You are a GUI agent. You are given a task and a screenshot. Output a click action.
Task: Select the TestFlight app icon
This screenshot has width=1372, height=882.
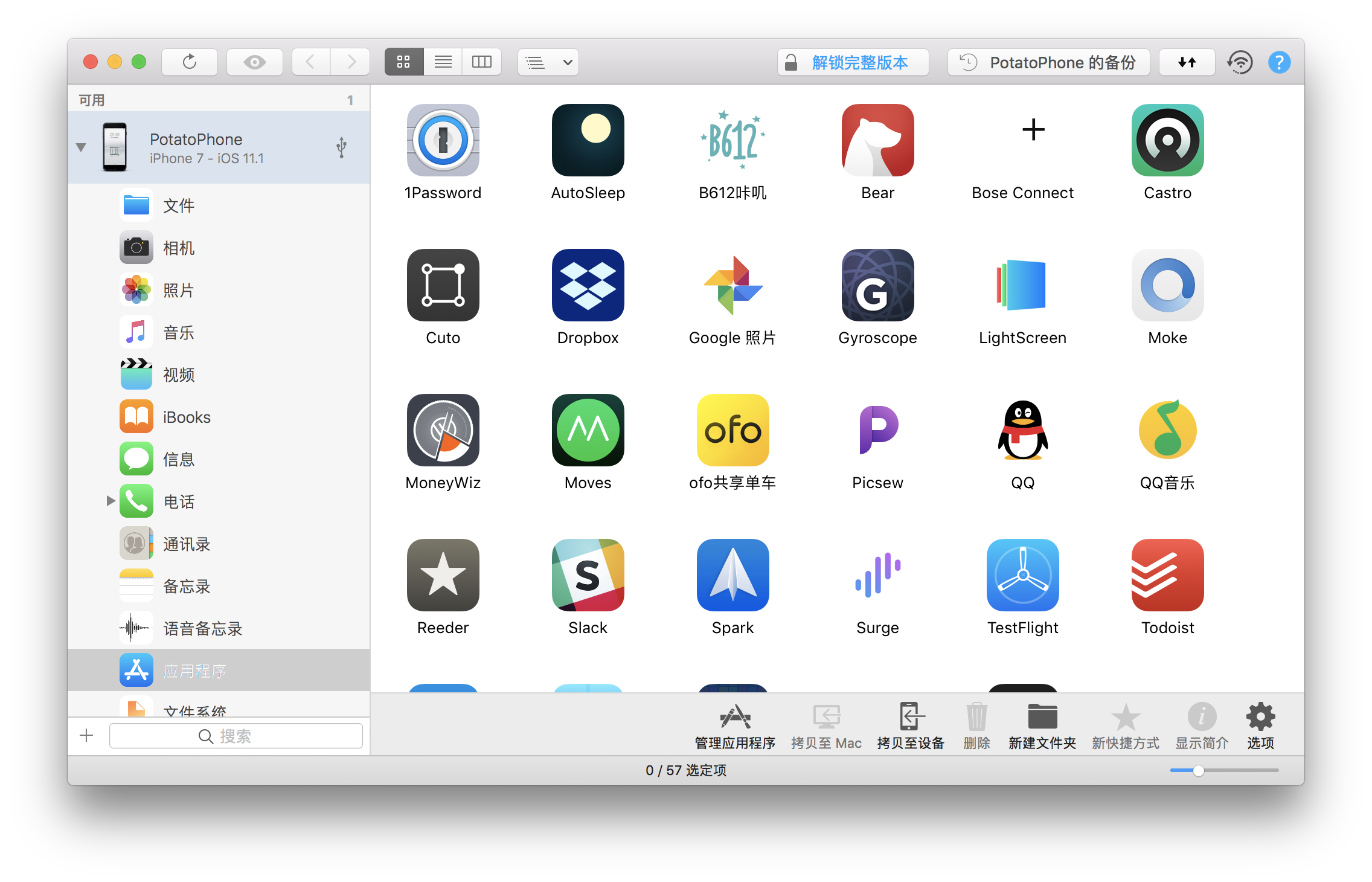coord(1022,575)
